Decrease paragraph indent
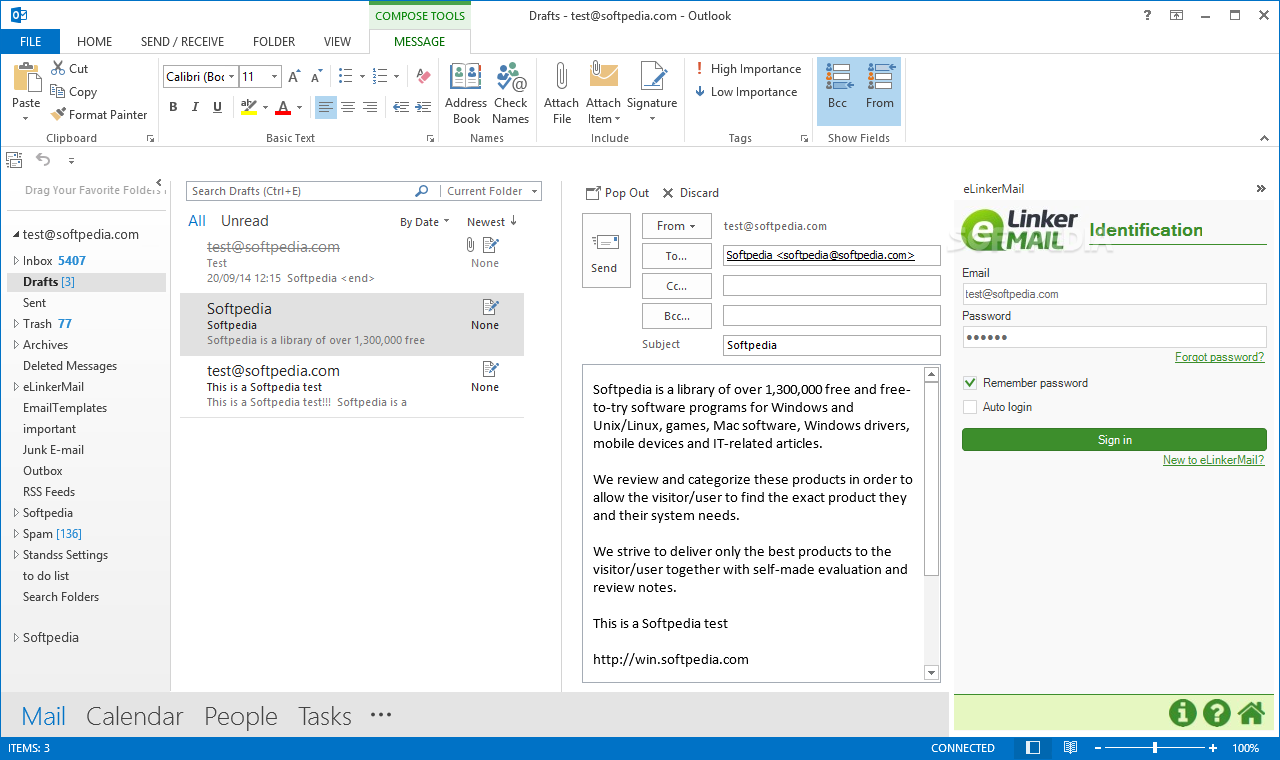The height and width of the screenshot is (760, 1280). tap(401, 107)
